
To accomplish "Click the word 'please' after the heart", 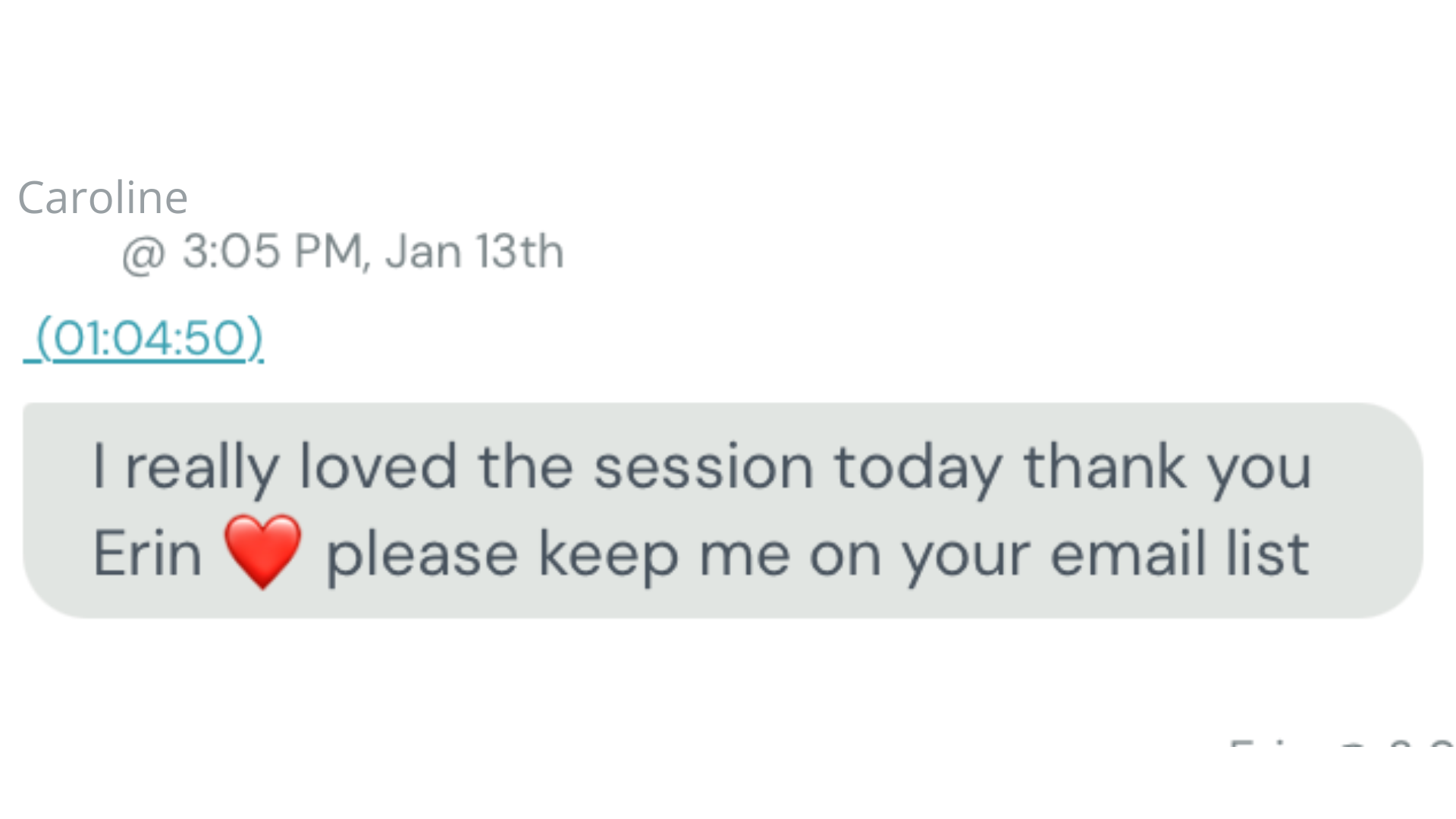I will [422, 555].
